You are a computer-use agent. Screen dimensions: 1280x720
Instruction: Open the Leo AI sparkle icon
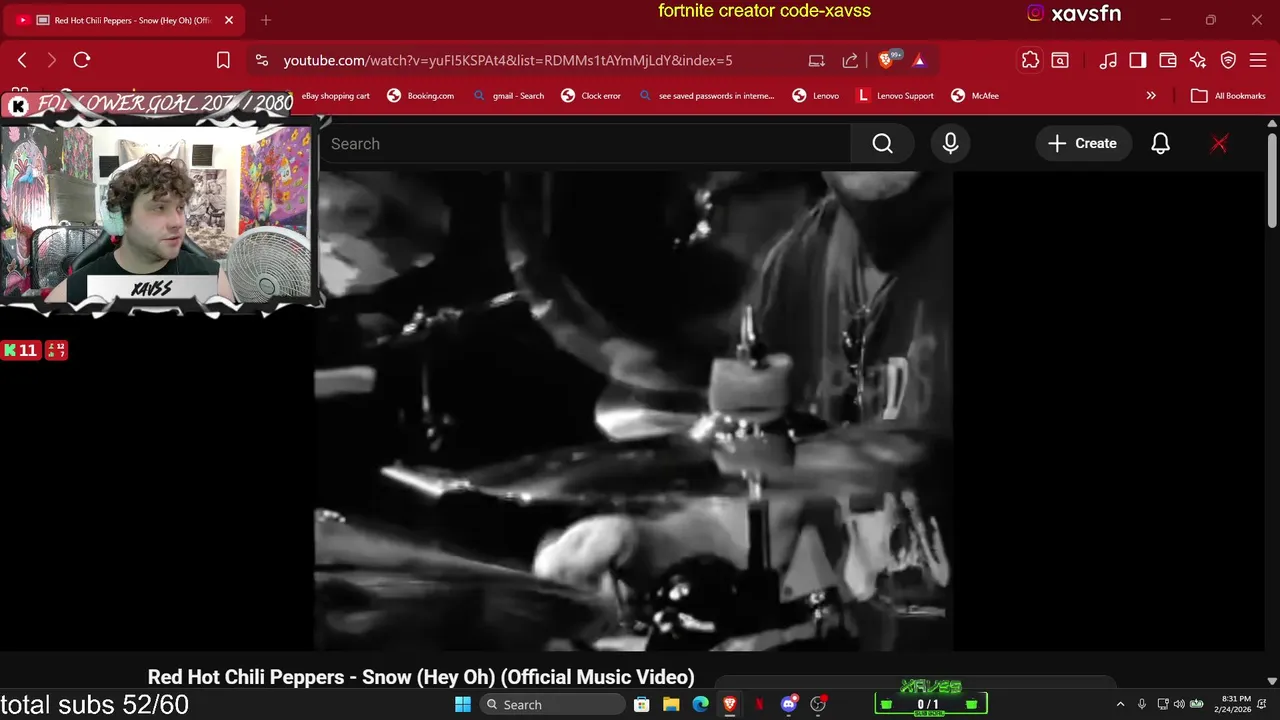click(1198, 60)
